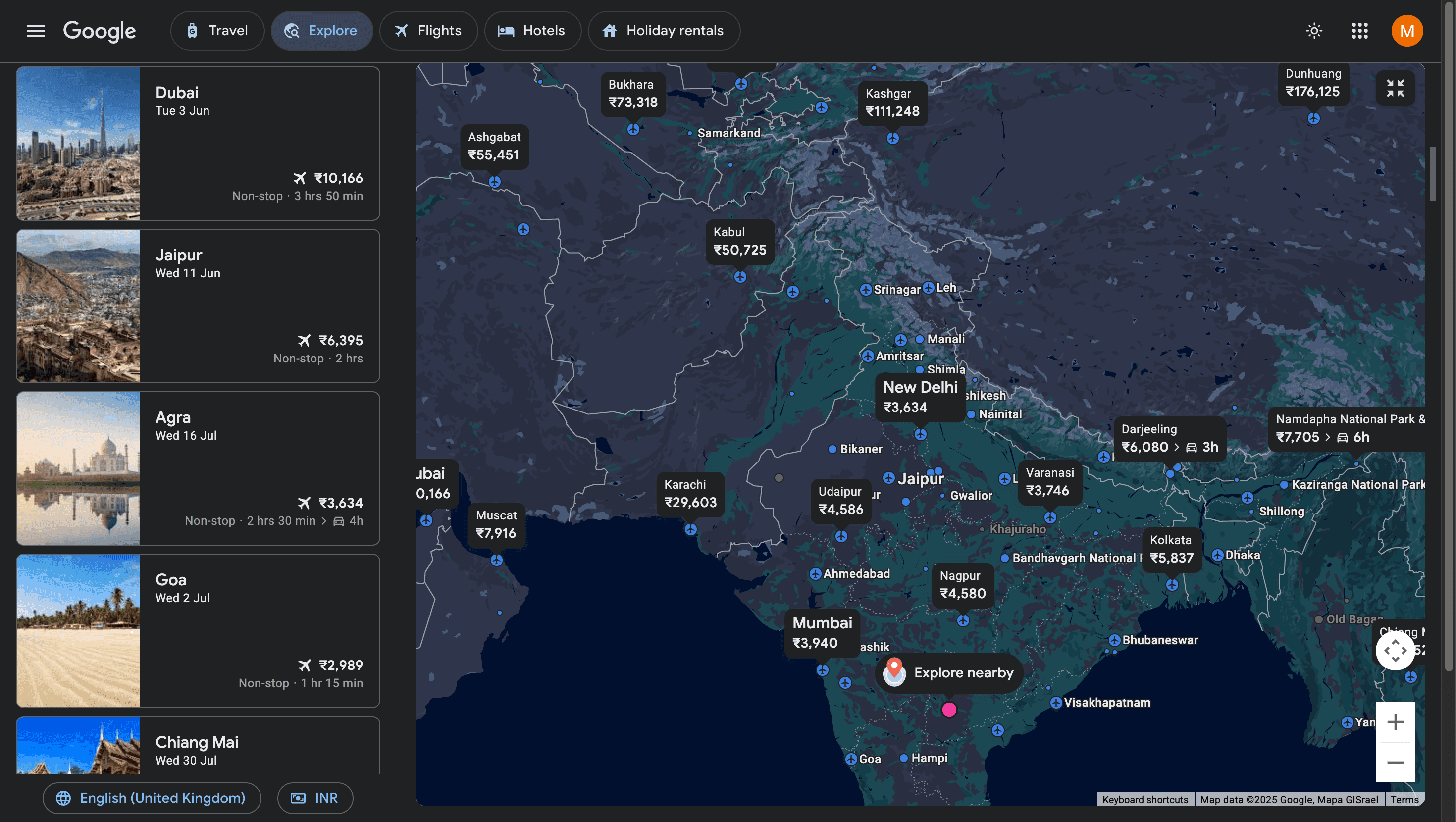
Task: Click the map pan control icon
Action: click(1395, 650)
